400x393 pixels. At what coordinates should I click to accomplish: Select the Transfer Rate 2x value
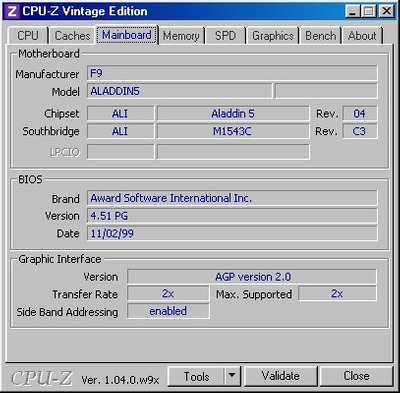pyautogui.click(x=168, y=294)
